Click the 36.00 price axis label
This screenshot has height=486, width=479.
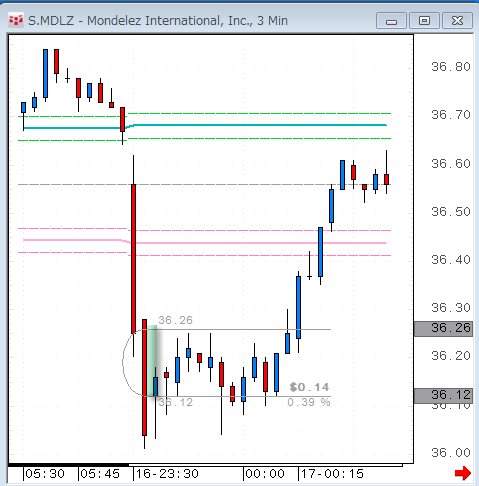451,453
